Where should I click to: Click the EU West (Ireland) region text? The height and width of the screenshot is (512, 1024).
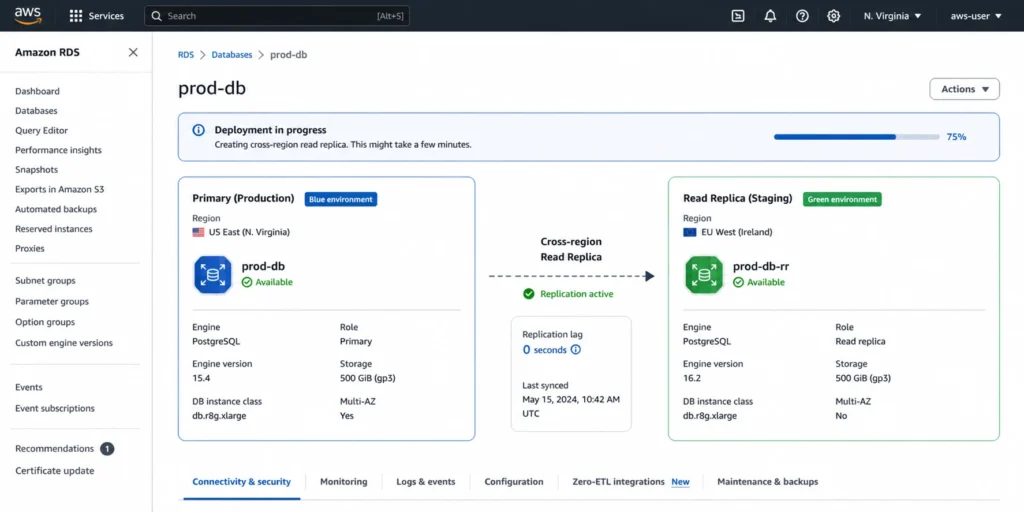tap(737, 232)
